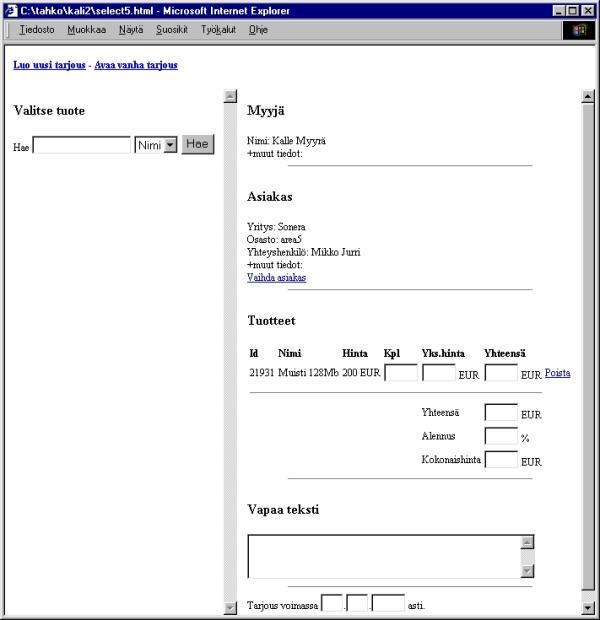The width and height of the screenshot is (600, 620).
Task: Open the Suosikit menu
Action: pos(172,30)
